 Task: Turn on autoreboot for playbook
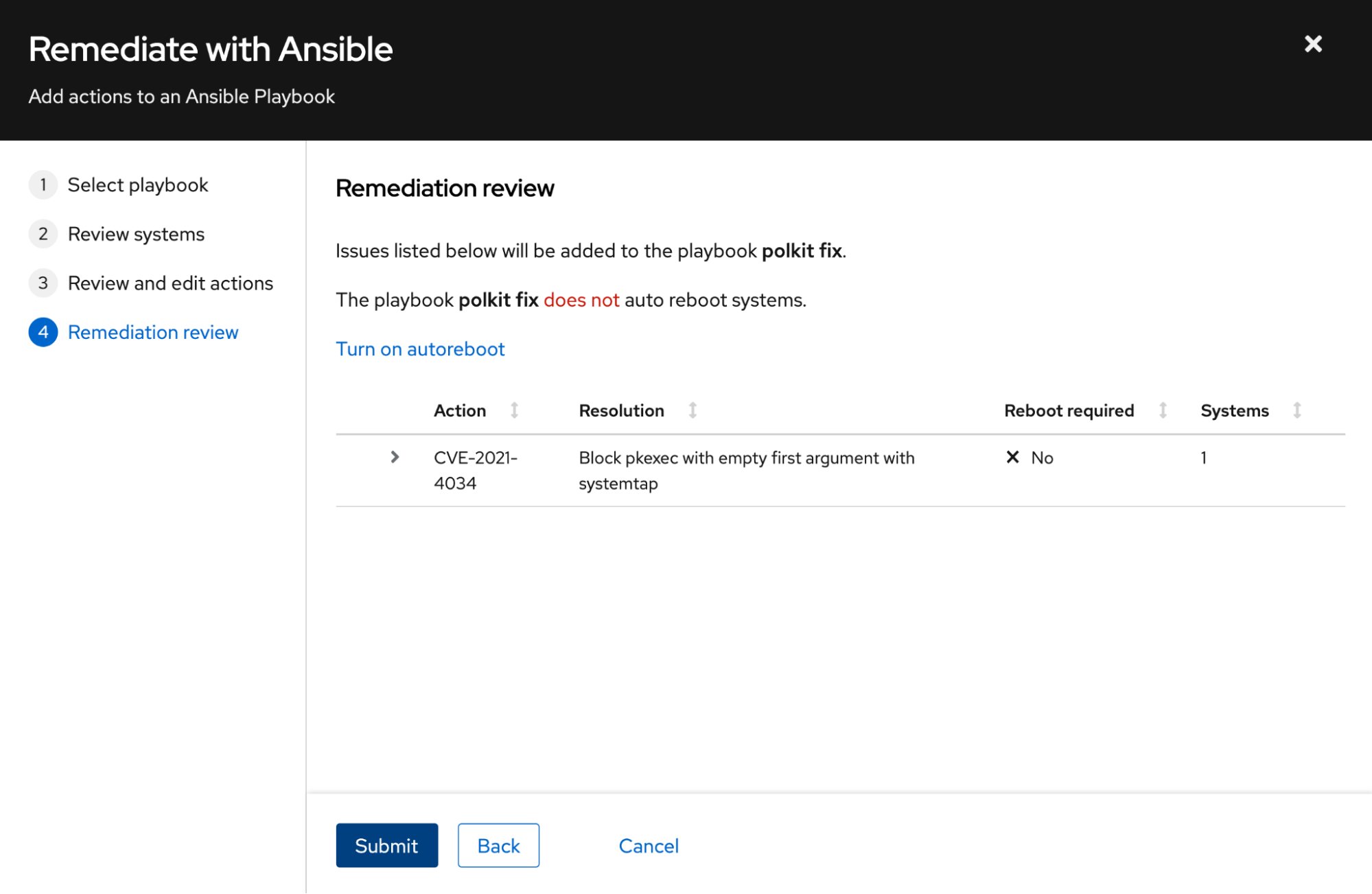tap(420, 349)
